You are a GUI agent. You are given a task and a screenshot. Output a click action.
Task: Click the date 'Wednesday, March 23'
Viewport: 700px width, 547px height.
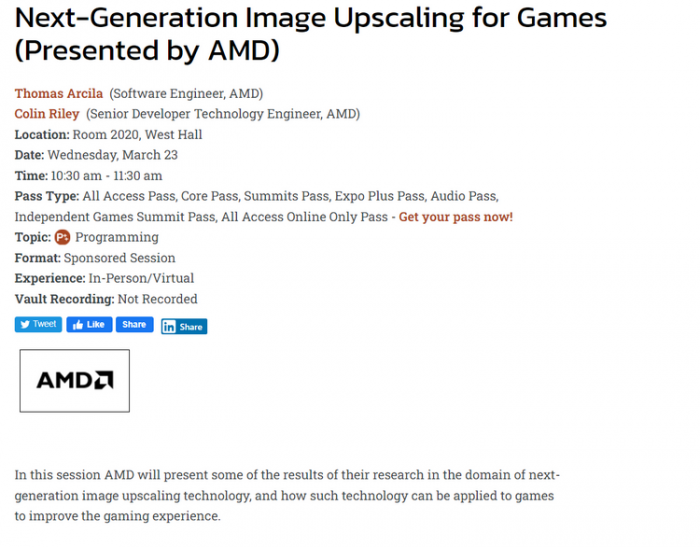pyautogui.click(x=125, y=155)
